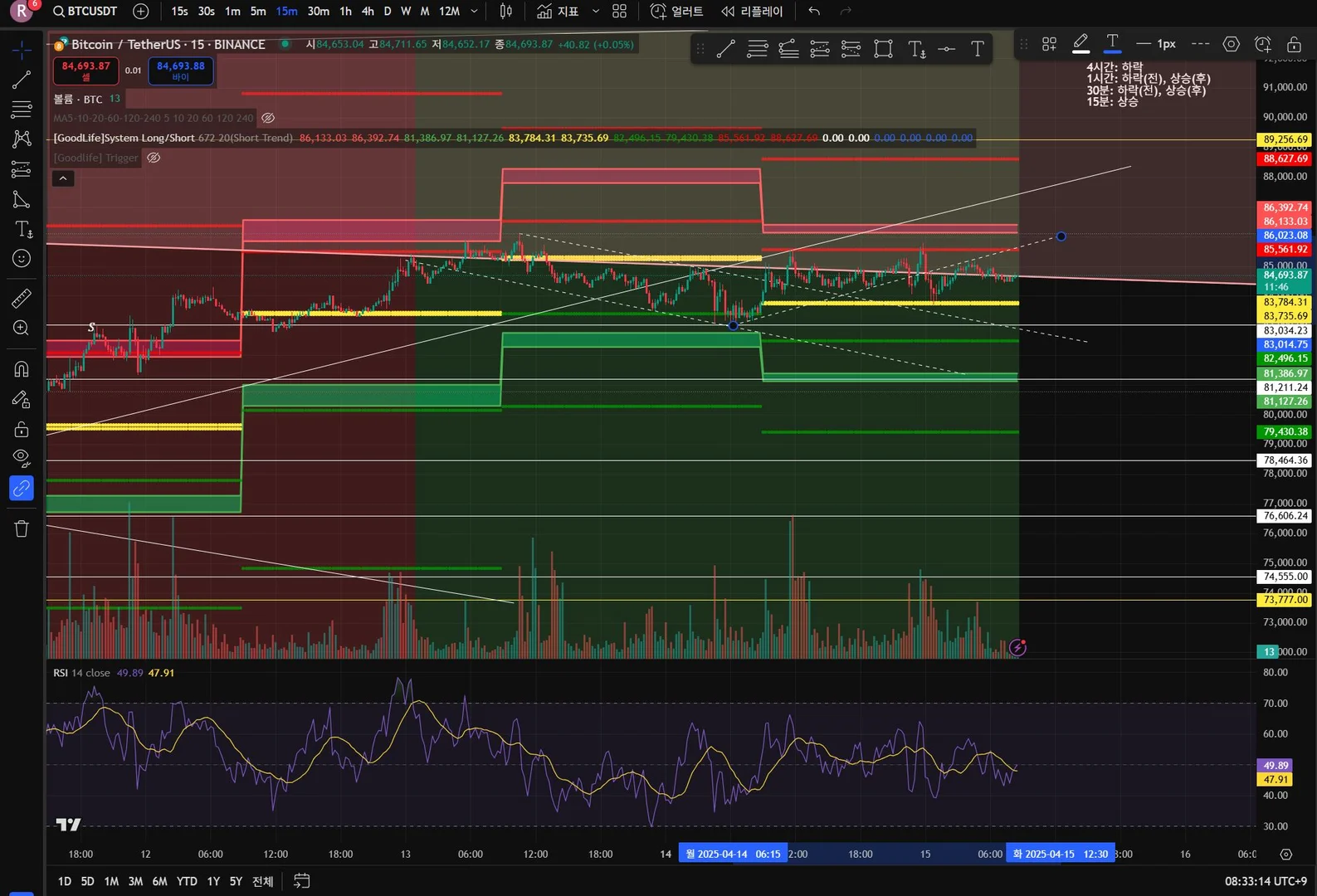
Task: Toggle Goodlife Trigger visibility eye
Action: click(x=154, y=158)
